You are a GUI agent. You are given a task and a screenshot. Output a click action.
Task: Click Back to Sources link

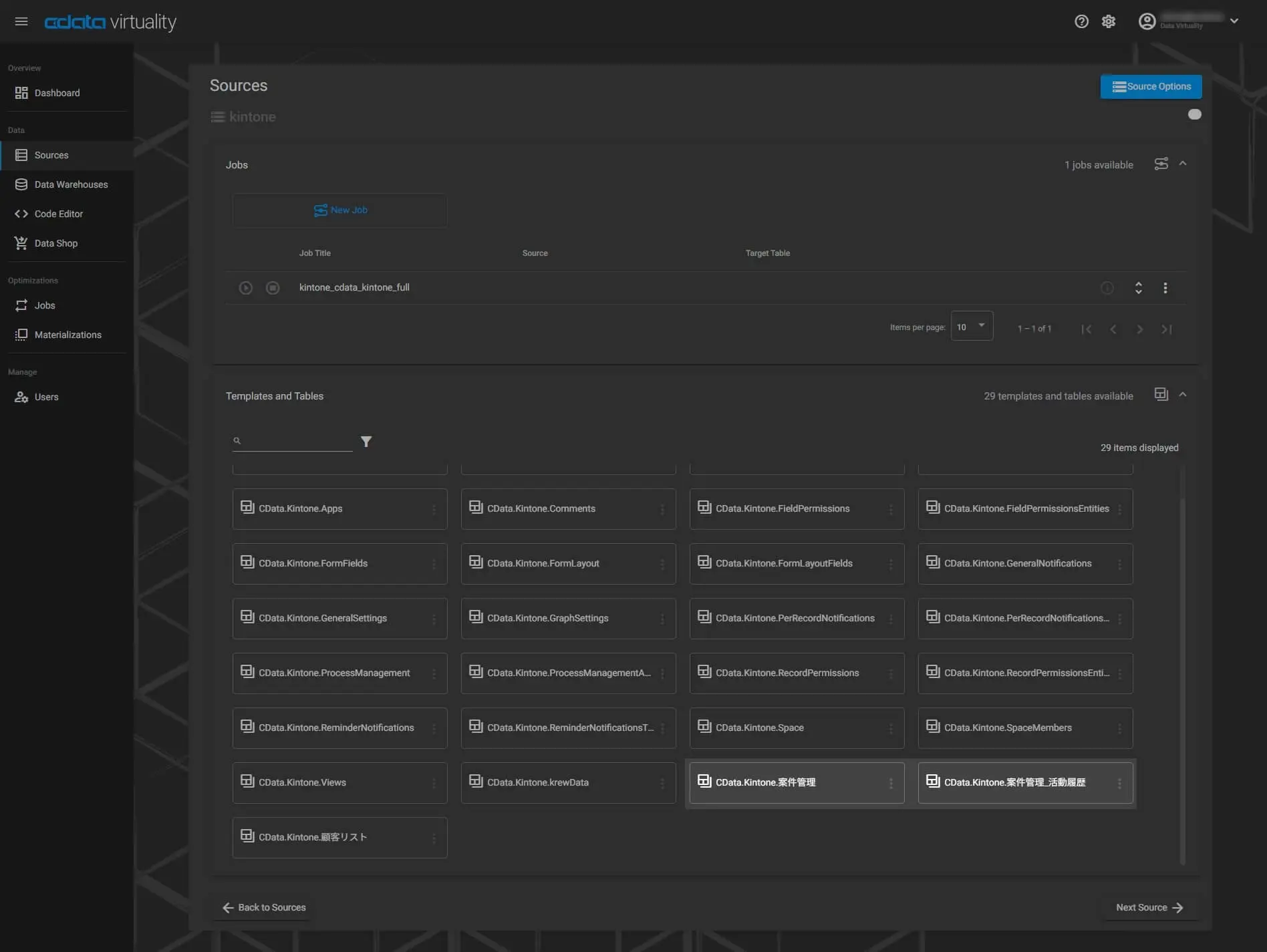[264, 907]
